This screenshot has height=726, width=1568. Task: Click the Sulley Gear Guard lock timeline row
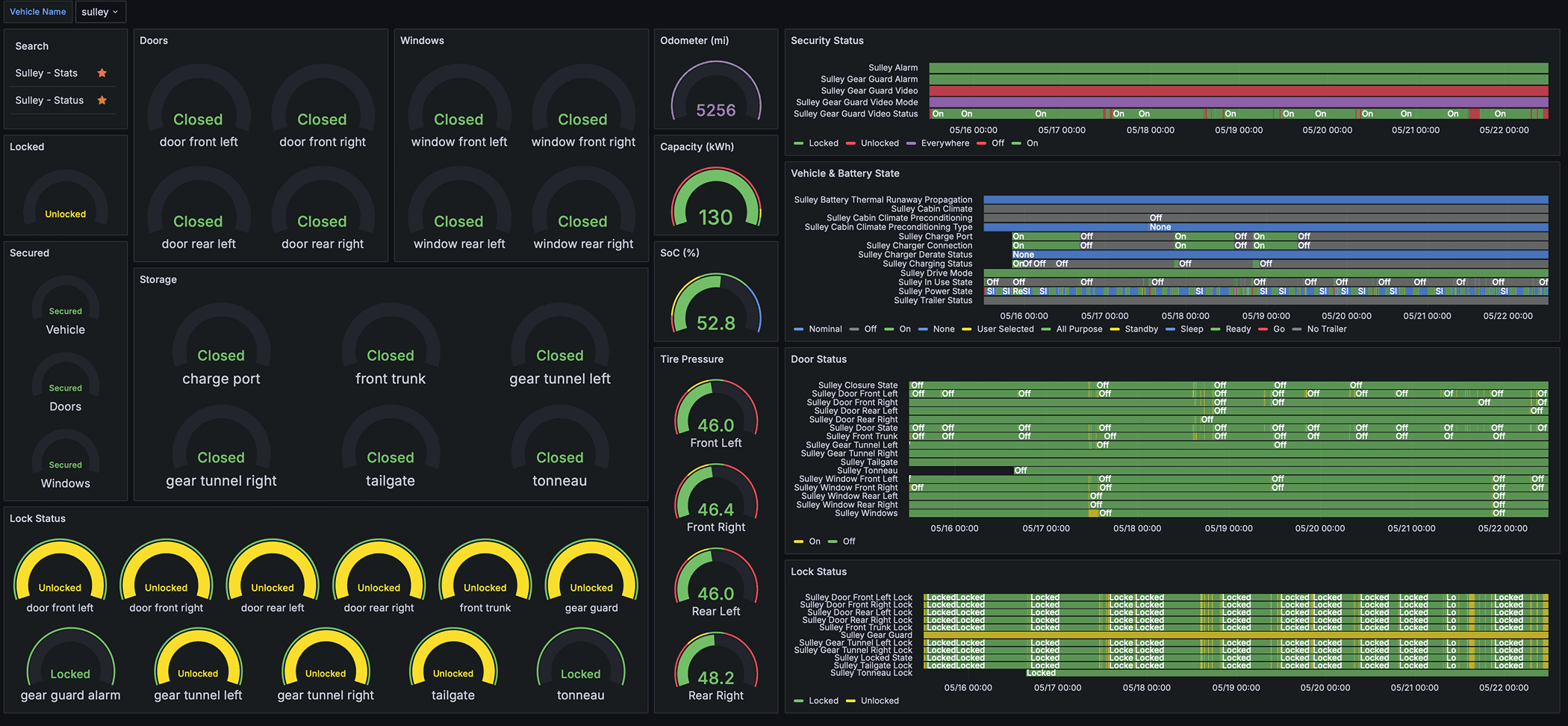1236,636
